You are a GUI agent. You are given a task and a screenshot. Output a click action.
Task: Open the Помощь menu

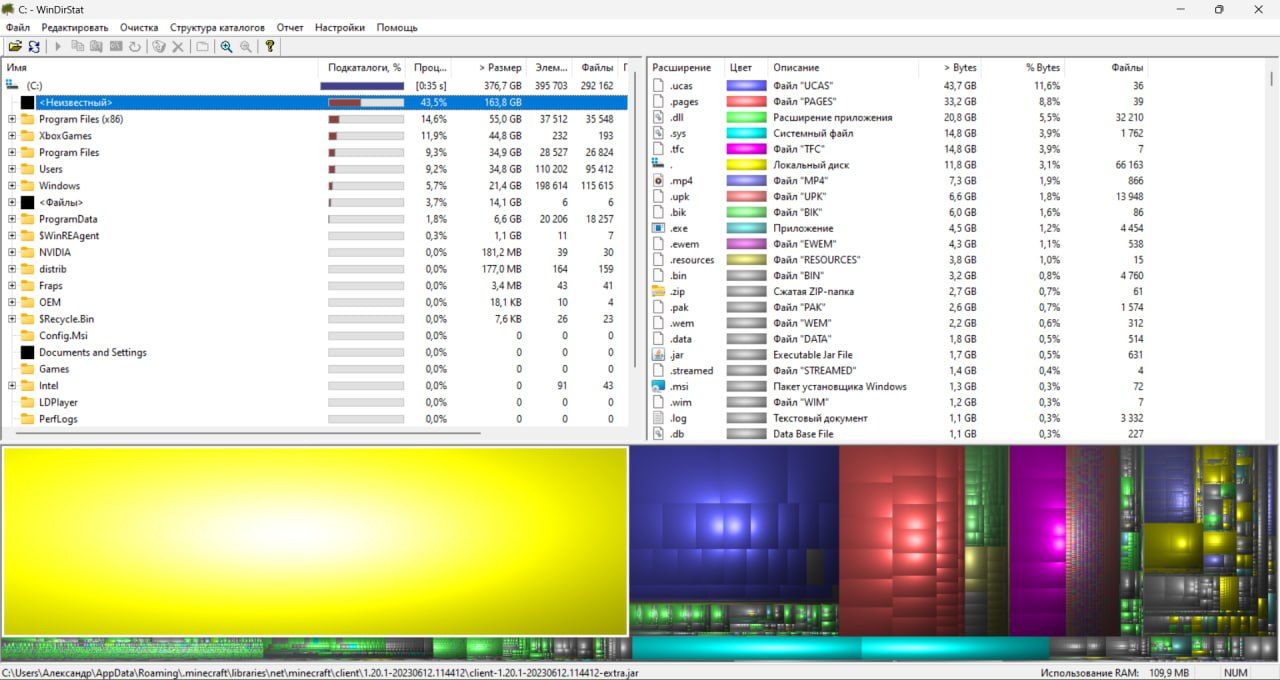tap(397, 27)
